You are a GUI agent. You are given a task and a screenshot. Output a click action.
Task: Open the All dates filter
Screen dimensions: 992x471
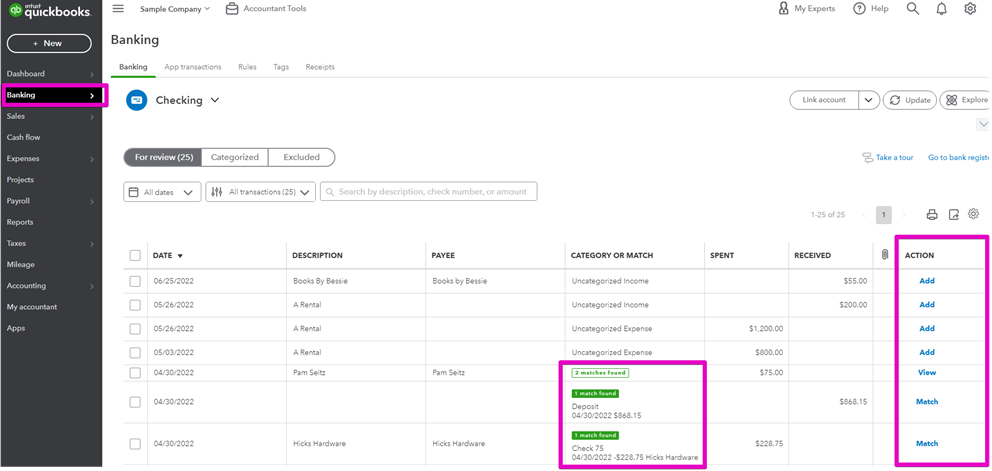[162, 192]
